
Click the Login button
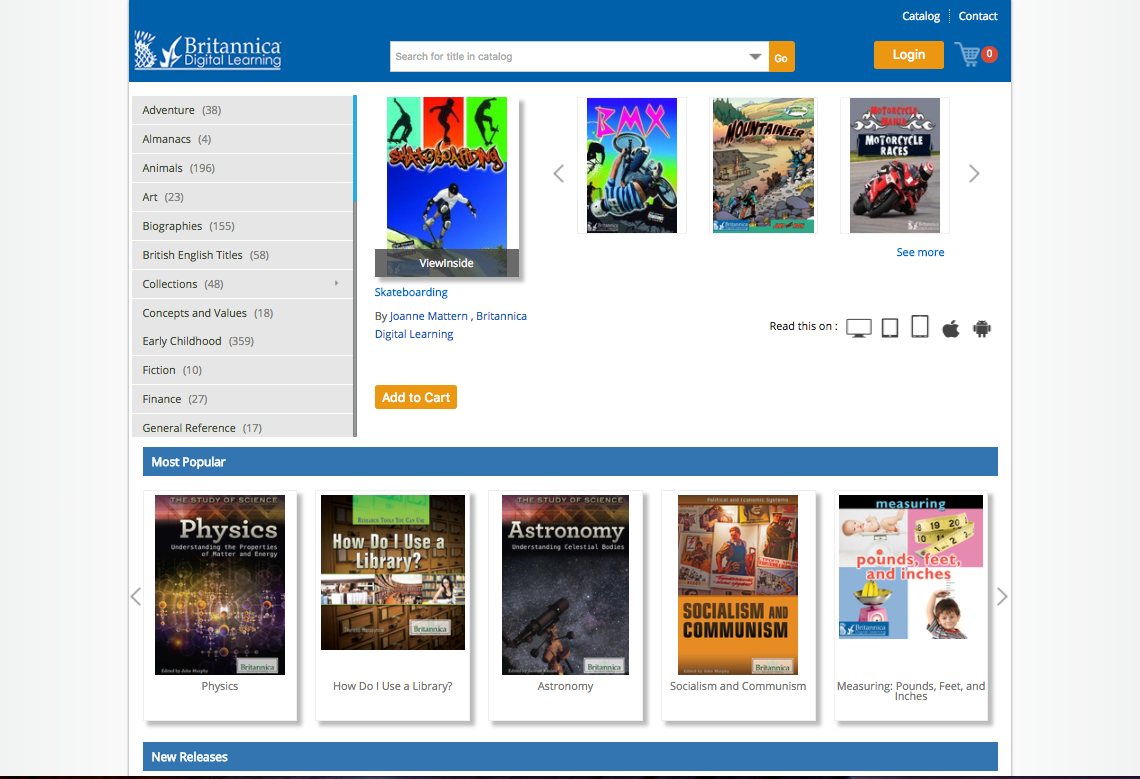click(909, 55)
